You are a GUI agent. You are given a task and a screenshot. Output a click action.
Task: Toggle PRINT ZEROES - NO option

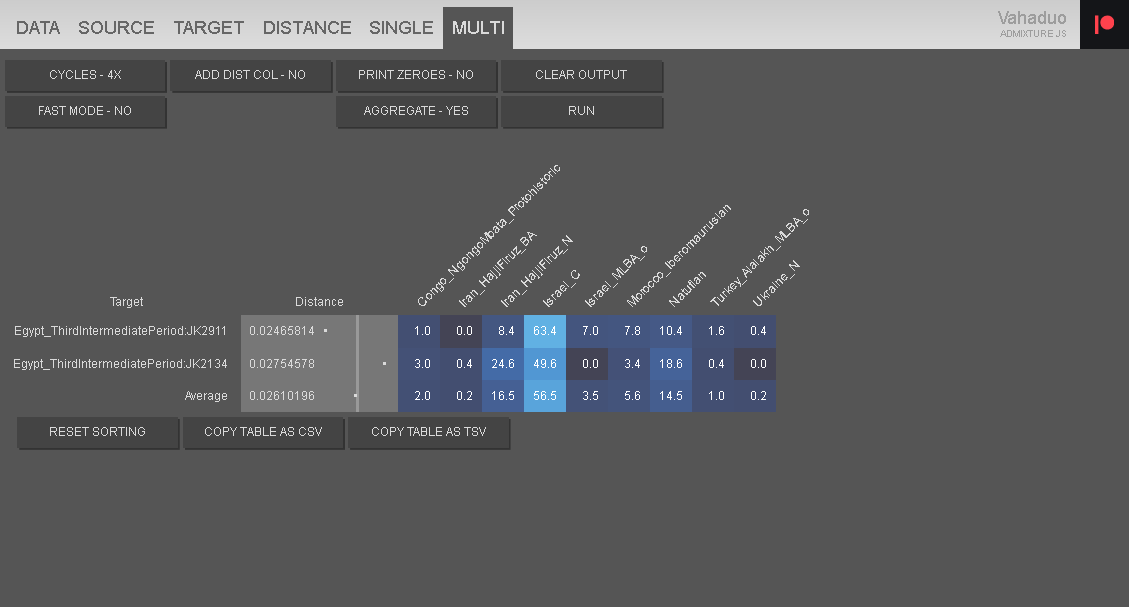(415, 75)
